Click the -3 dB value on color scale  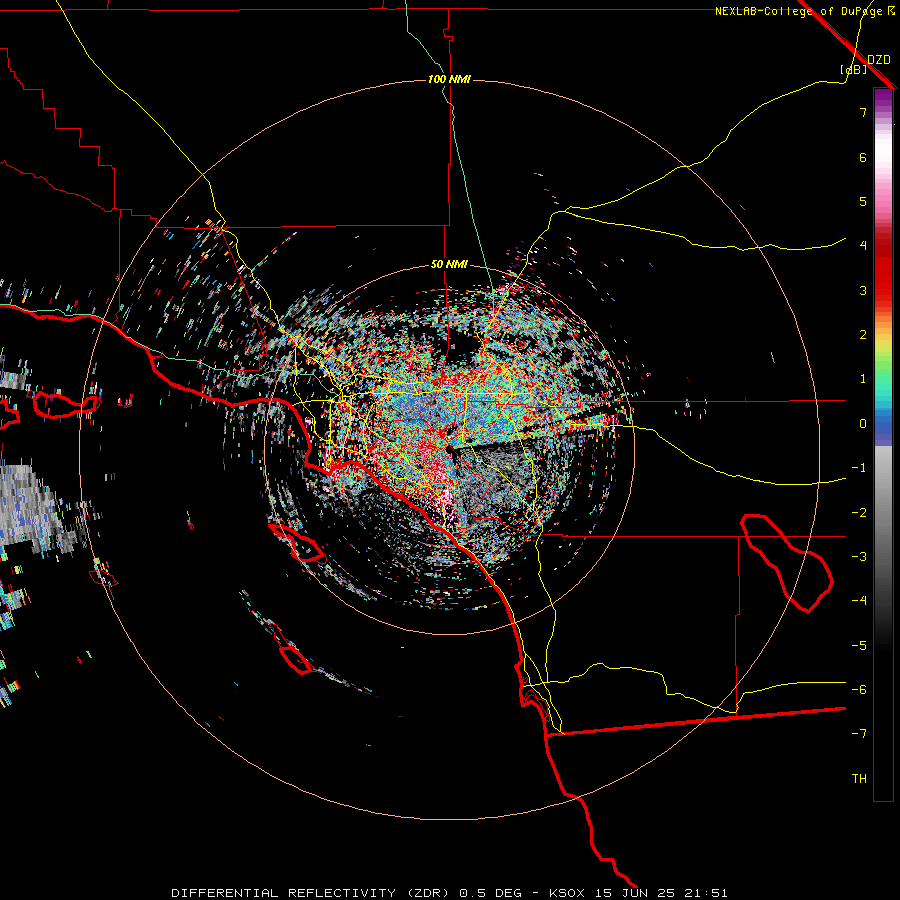pyautogui.click(x=859, y=557)
